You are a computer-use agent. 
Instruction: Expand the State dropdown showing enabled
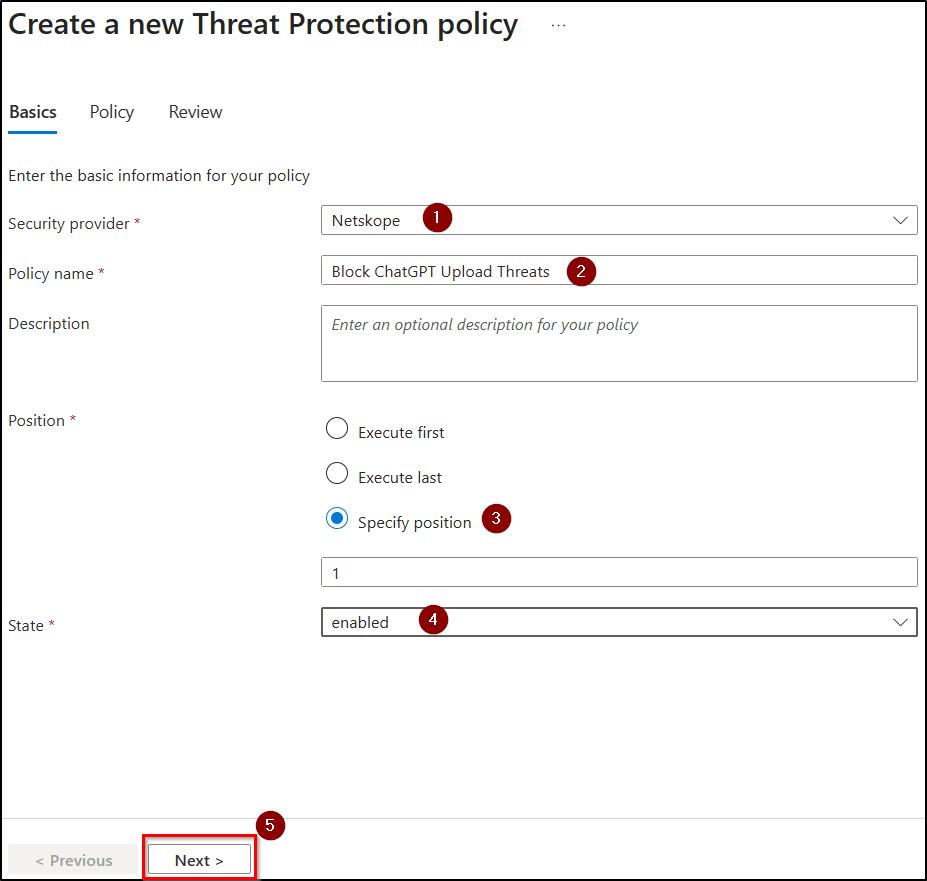pyautogui.click(x=618, y=622)
